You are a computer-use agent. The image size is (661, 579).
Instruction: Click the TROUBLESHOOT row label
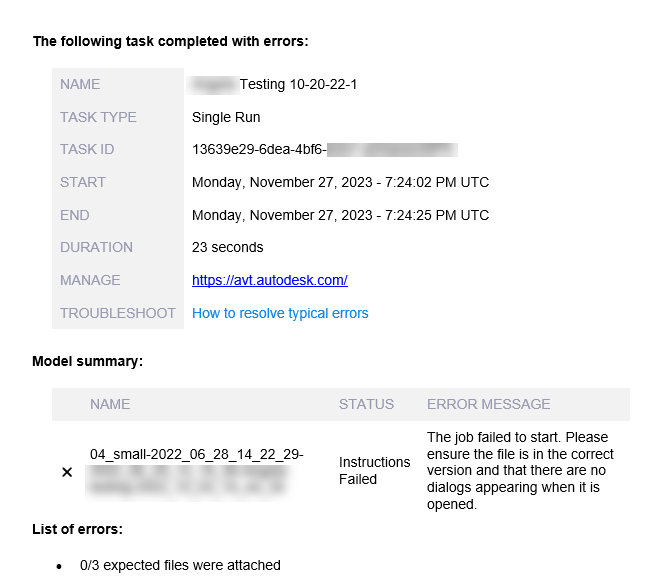[x=117, y=314]
